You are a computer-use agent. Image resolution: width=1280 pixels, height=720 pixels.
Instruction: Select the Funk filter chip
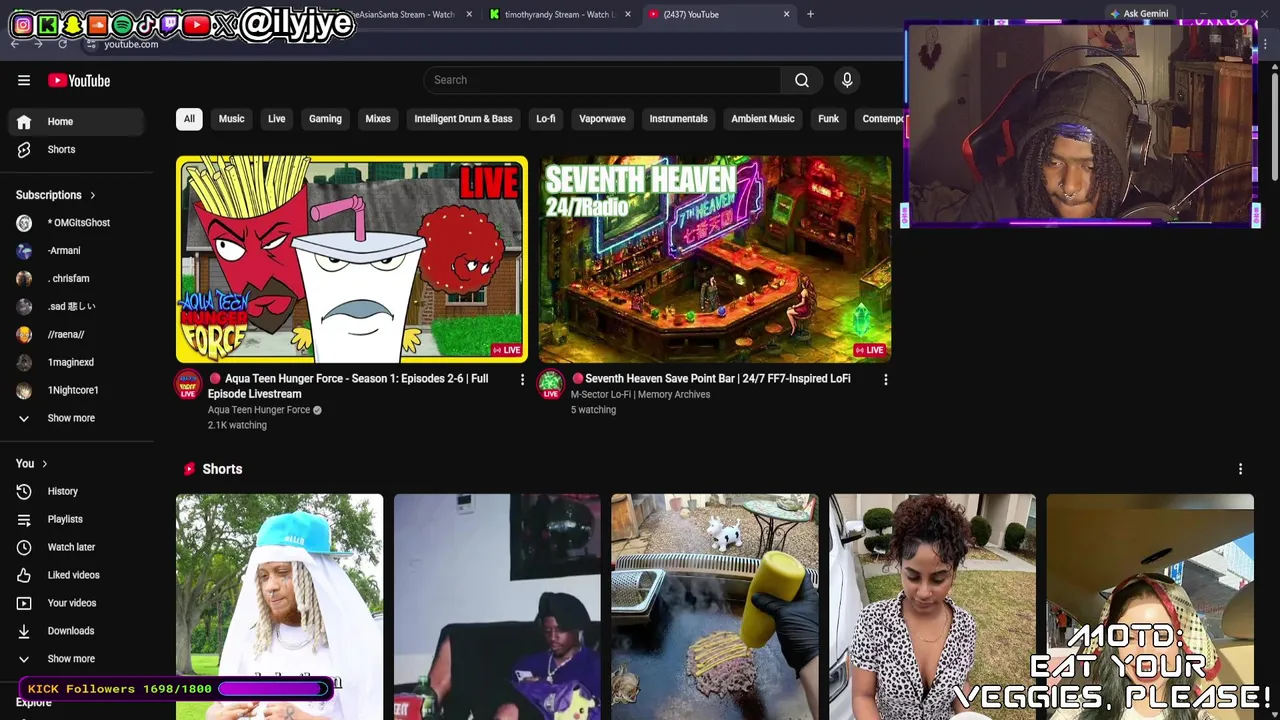pos(828,119)
